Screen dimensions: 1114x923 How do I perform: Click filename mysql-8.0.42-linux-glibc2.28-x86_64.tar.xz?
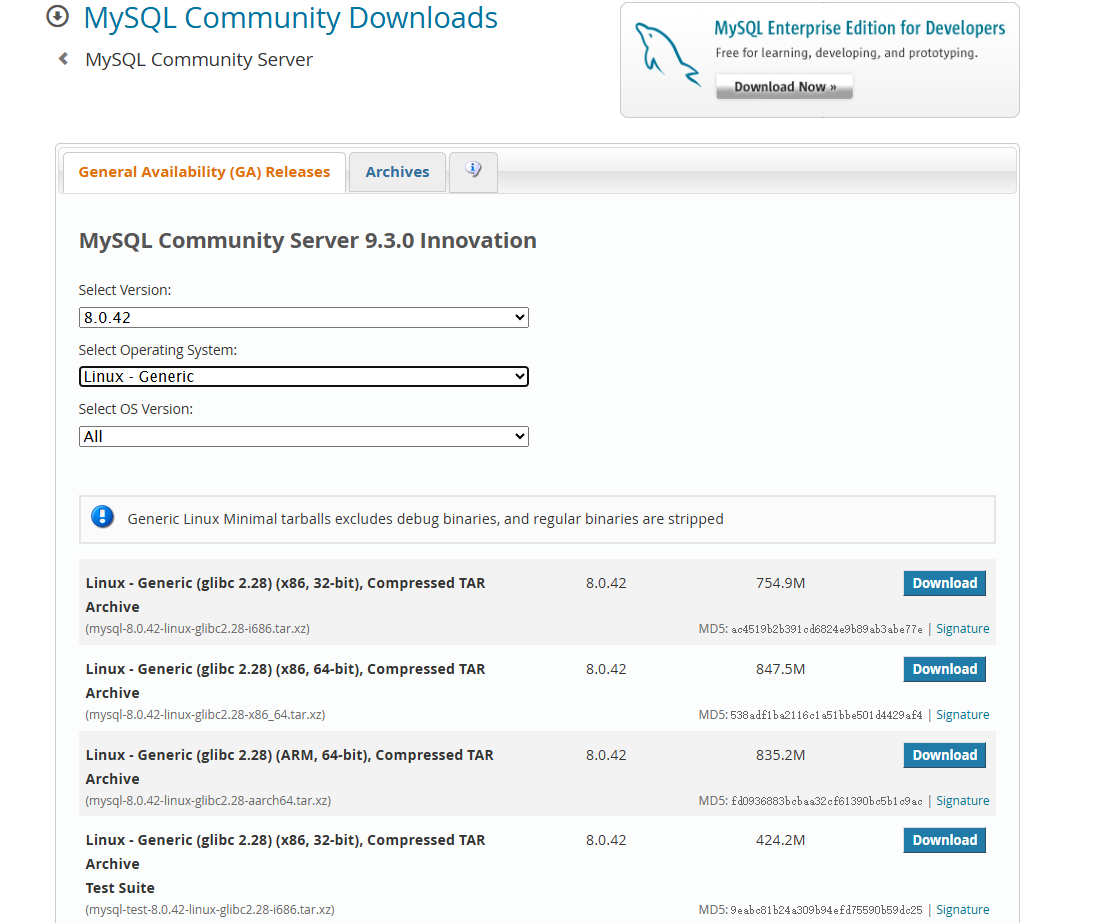pyautogui.click(x=205, y=715)
